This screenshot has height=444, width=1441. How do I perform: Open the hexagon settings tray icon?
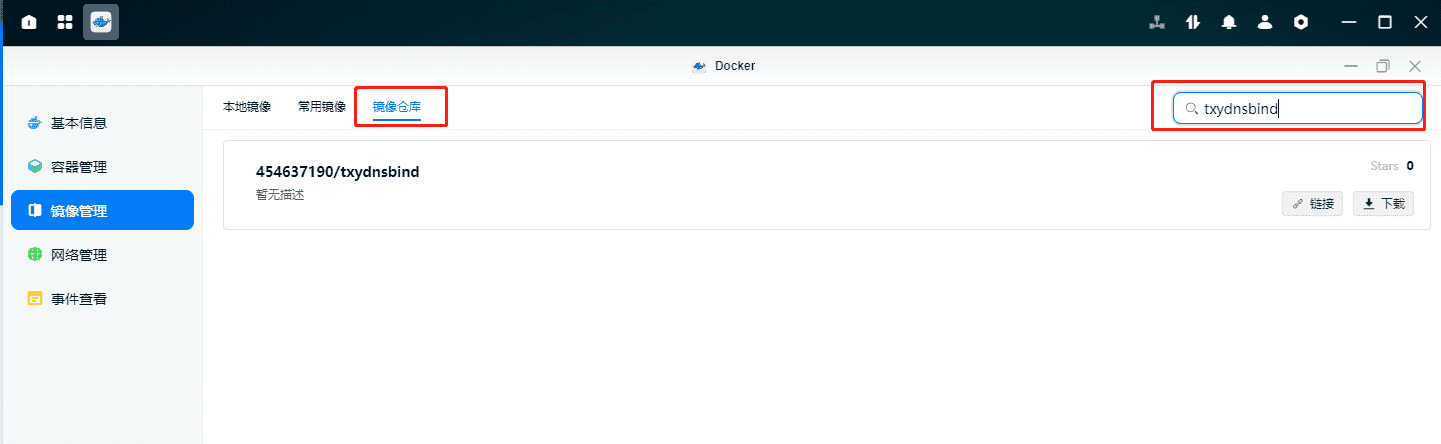click(x=1301, y=22)
